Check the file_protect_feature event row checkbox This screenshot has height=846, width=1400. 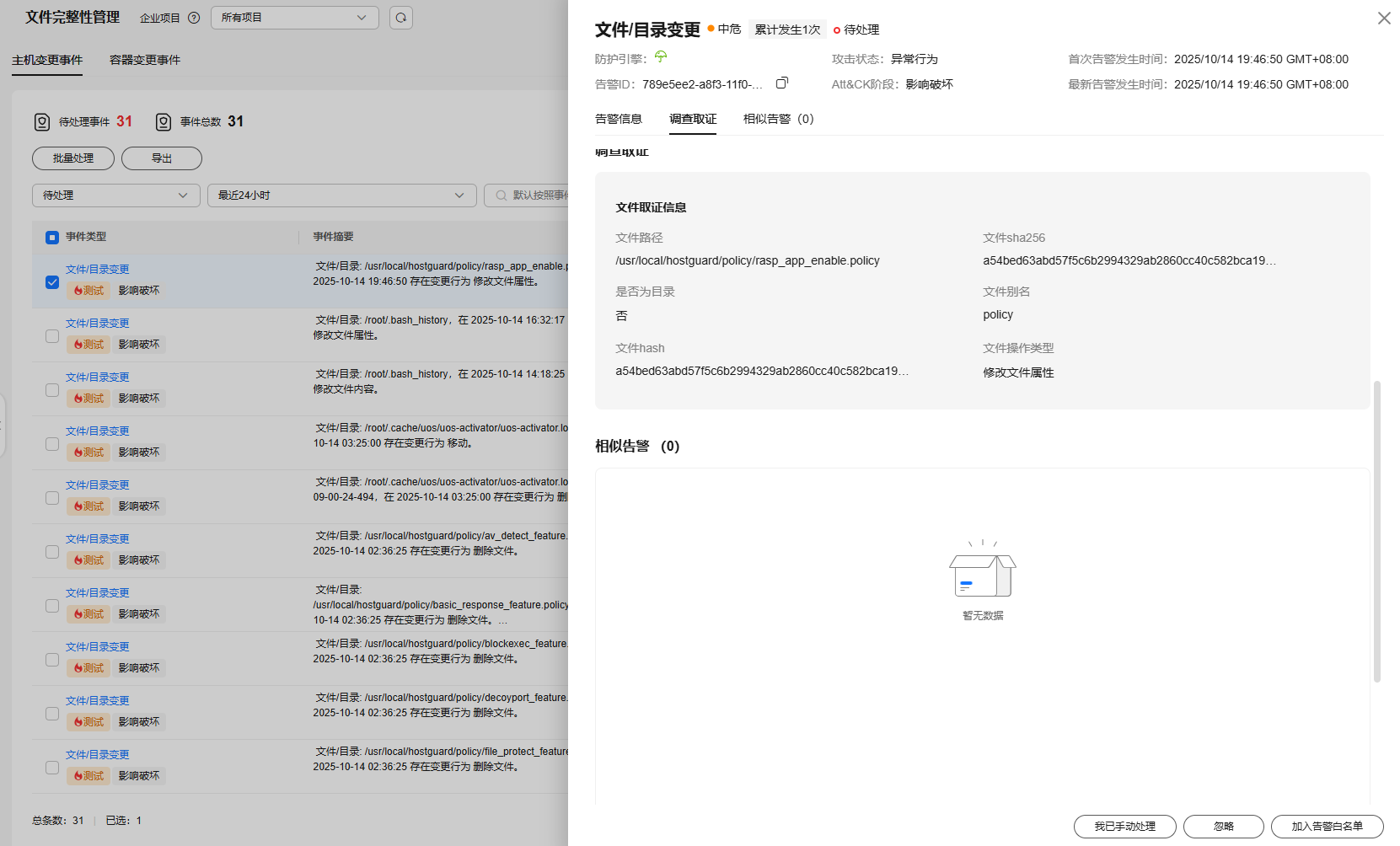pyautogui.click(x=52, y=768)
